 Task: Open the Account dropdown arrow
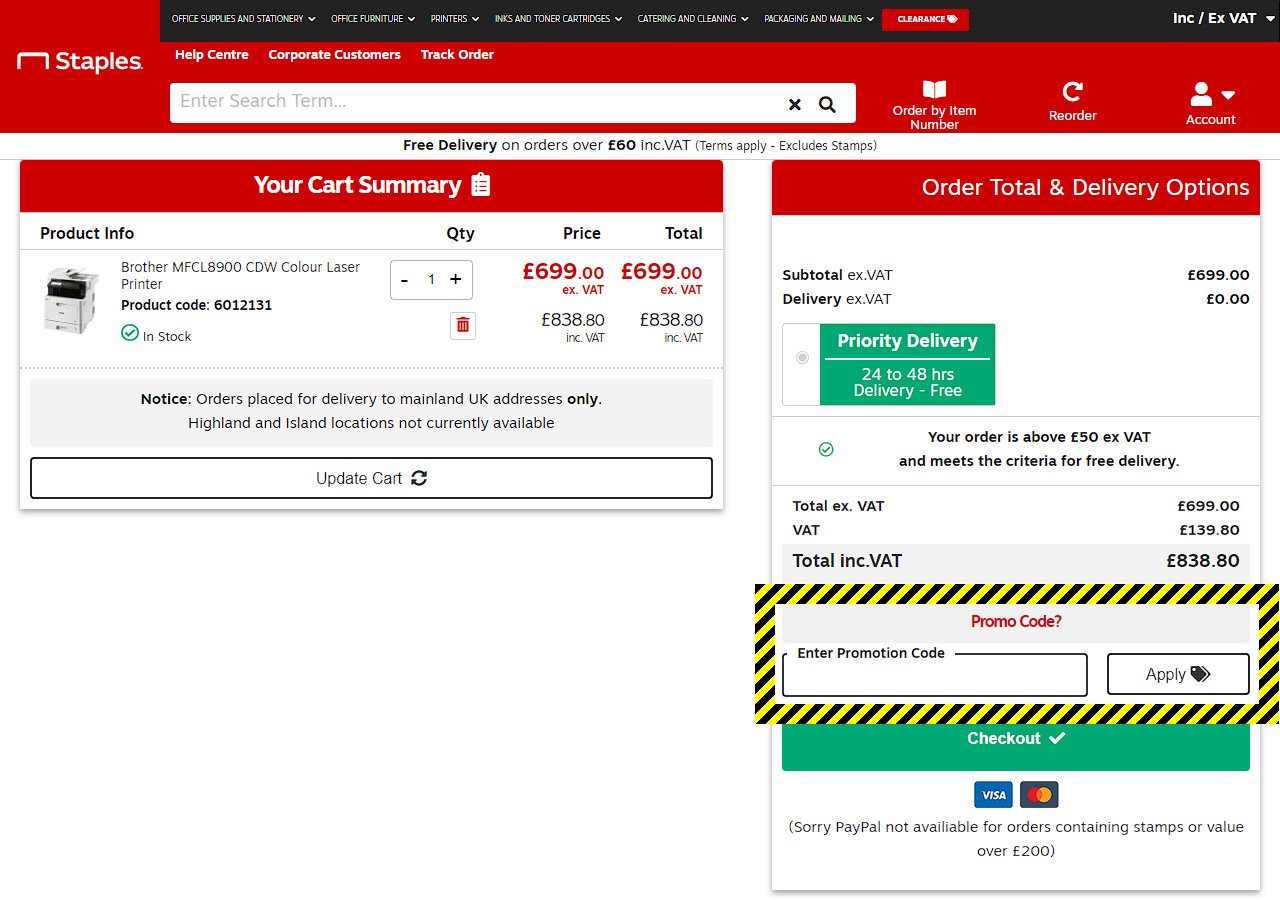[1229, 95]
